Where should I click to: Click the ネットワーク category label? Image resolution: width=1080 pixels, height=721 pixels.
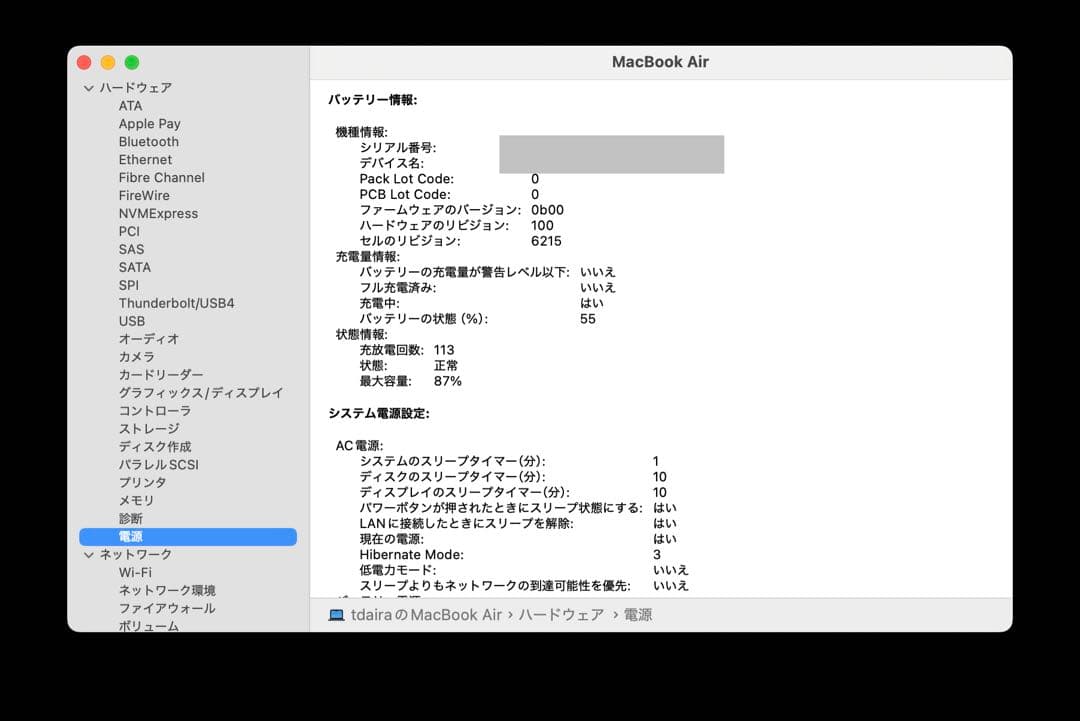point(136,554)
